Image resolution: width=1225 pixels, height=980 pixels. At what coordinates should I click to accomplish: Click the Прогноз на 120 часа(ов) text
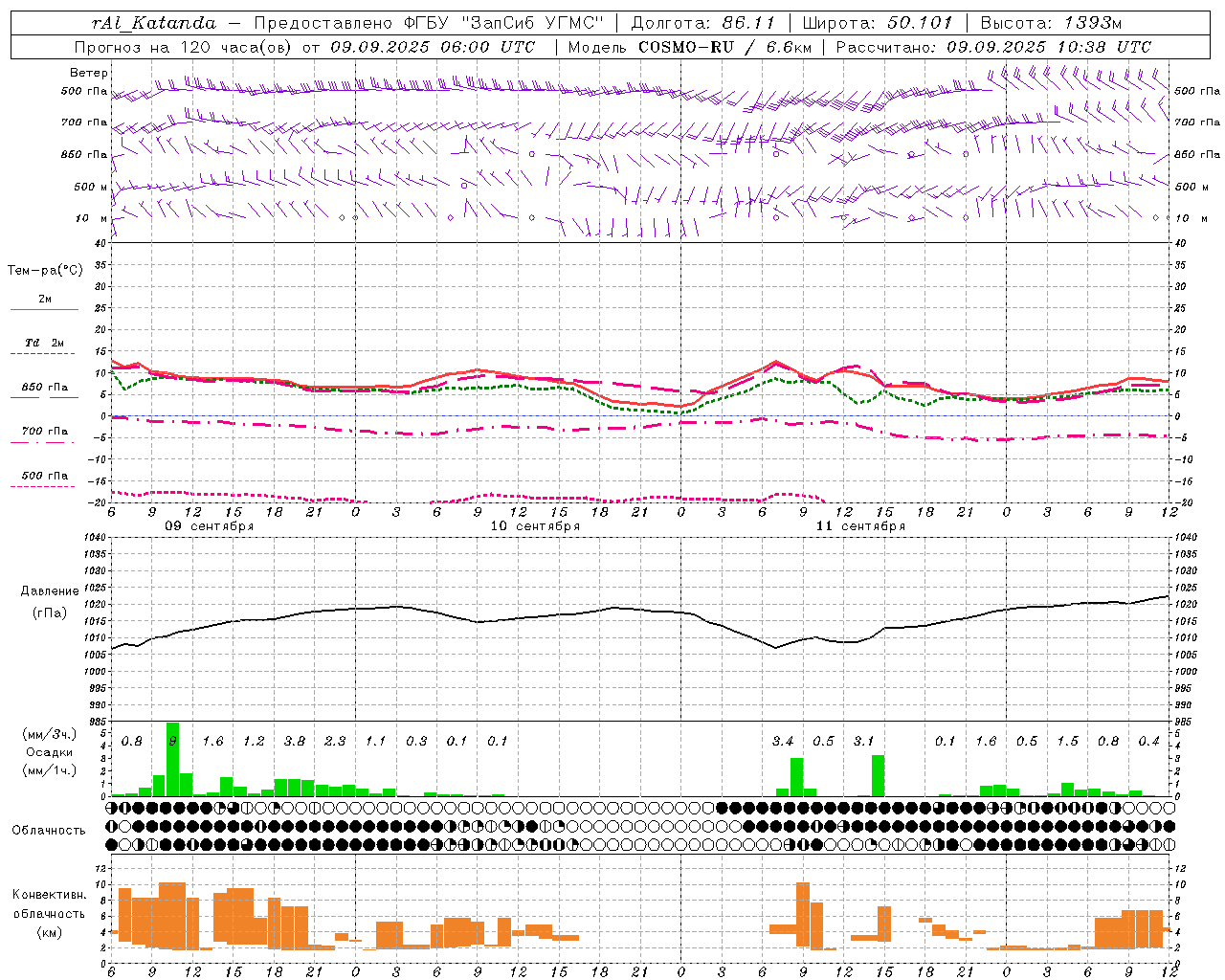pos(184,47)
